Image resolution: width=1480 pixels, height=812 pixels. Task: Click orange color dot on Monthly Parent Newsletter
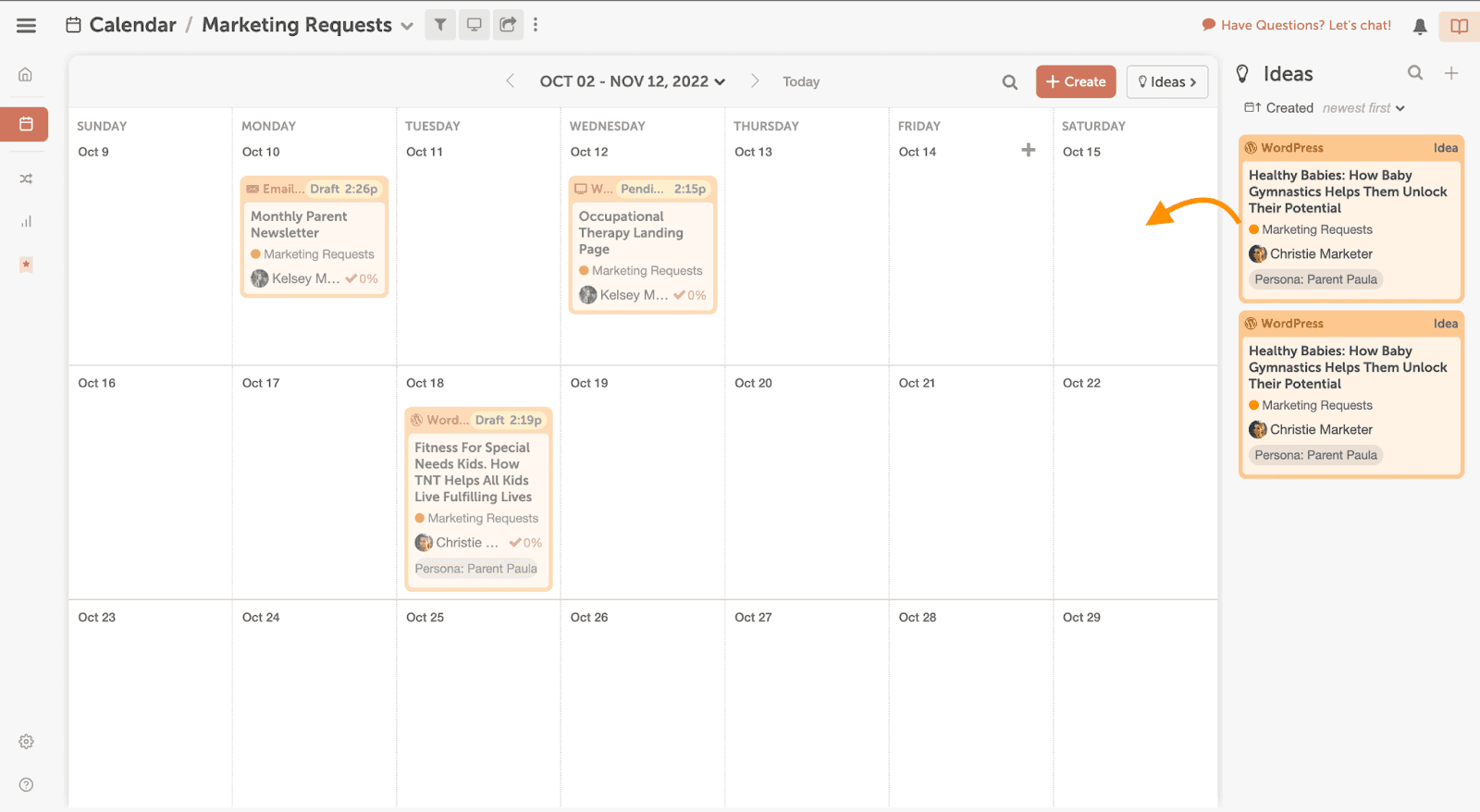pyautogui.click(x=255, y=254)
